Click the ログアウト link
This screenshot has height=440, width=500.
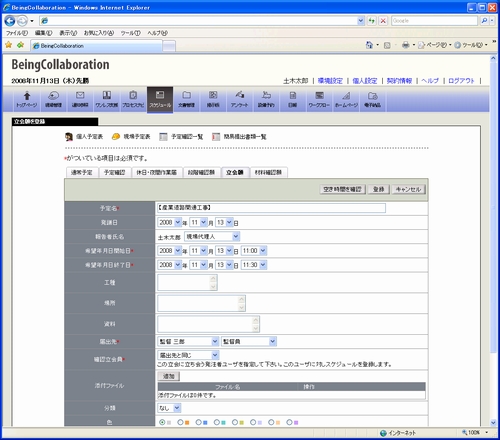pos(461,81)
